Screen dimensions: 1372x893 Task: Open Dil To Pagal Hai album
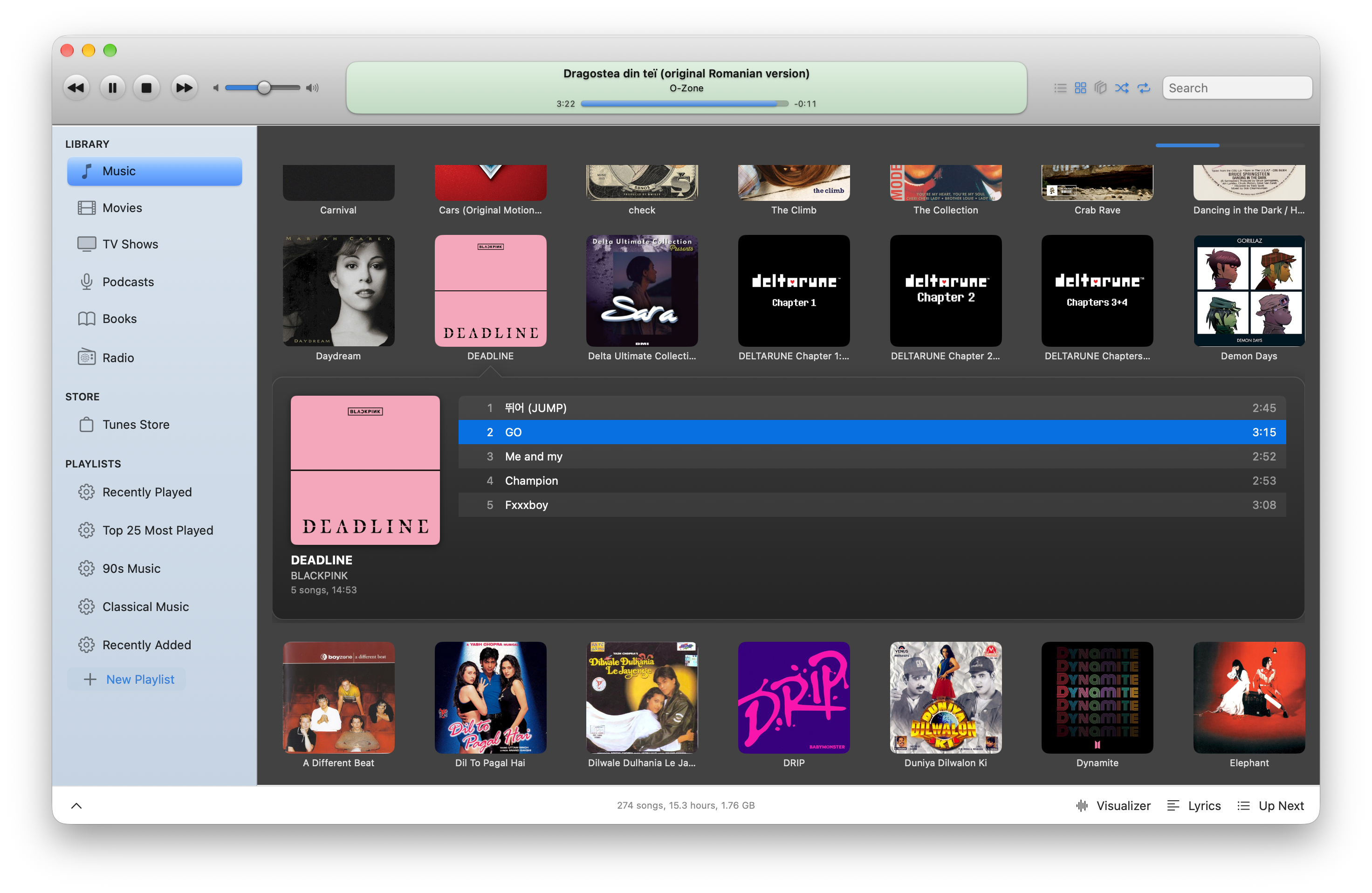click(490, 698)
